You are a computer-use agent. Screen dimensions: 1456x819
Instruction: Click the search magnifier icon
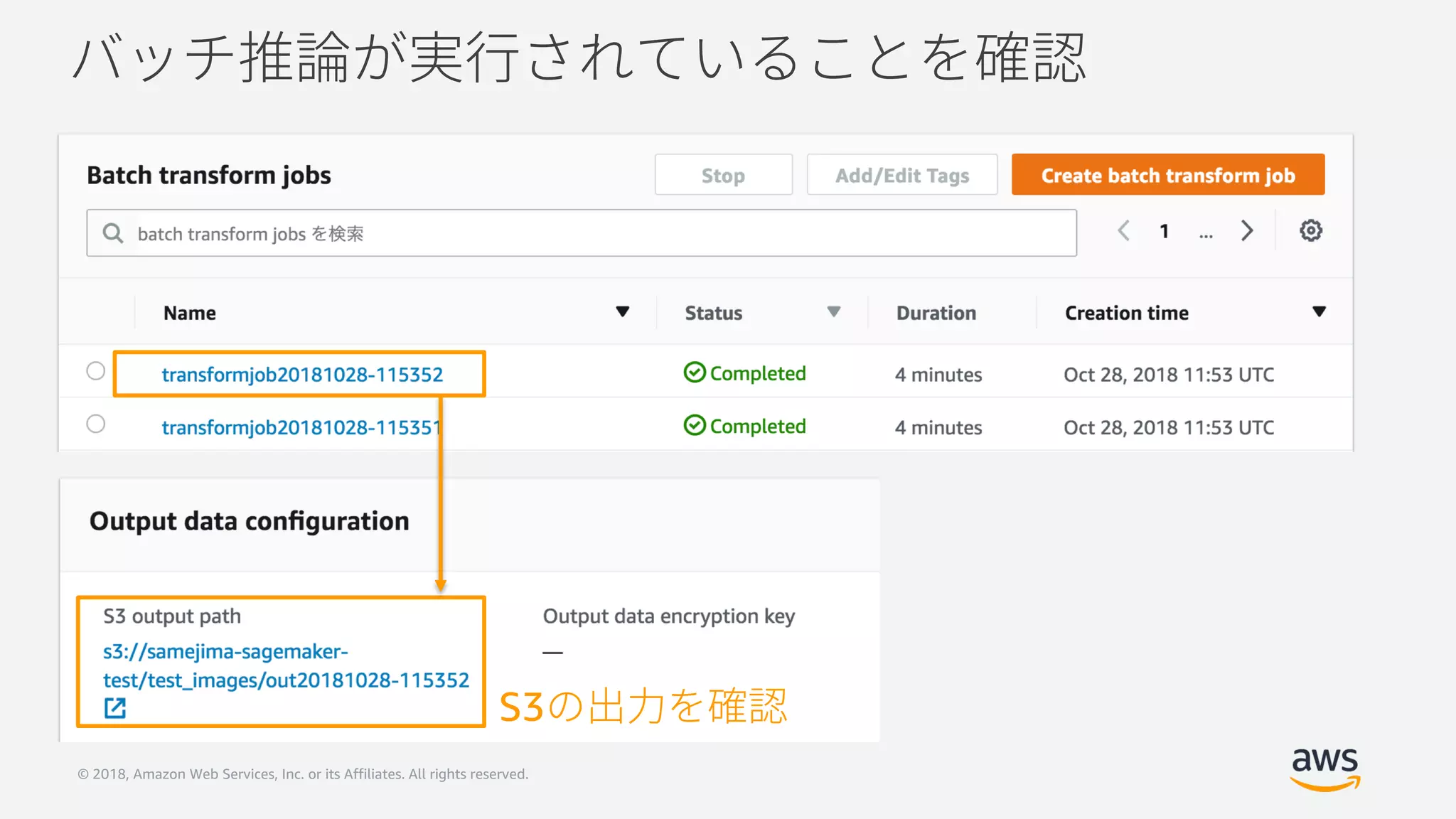coord(112,233)
